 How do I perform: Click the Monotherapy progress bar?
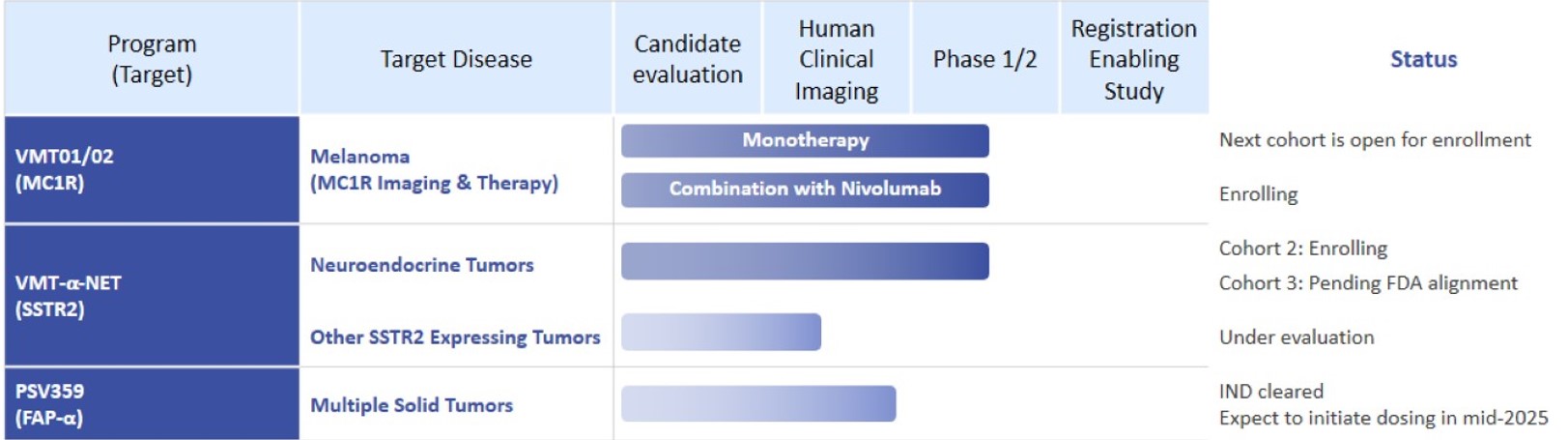[x=805, y=140]
